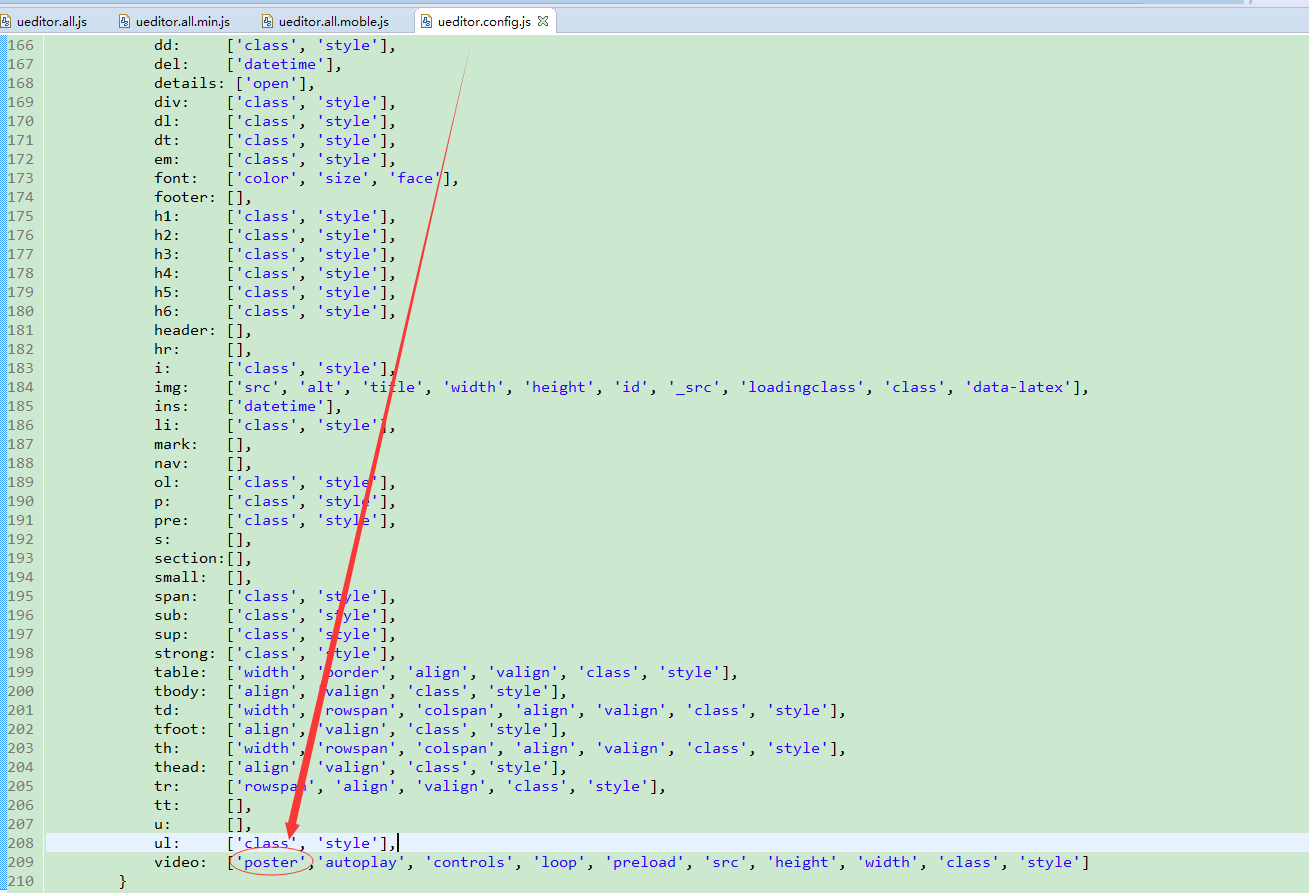Click the 'loadingclass' string in img line
This screenshot has width=1309, height=893.
[803, 387]
